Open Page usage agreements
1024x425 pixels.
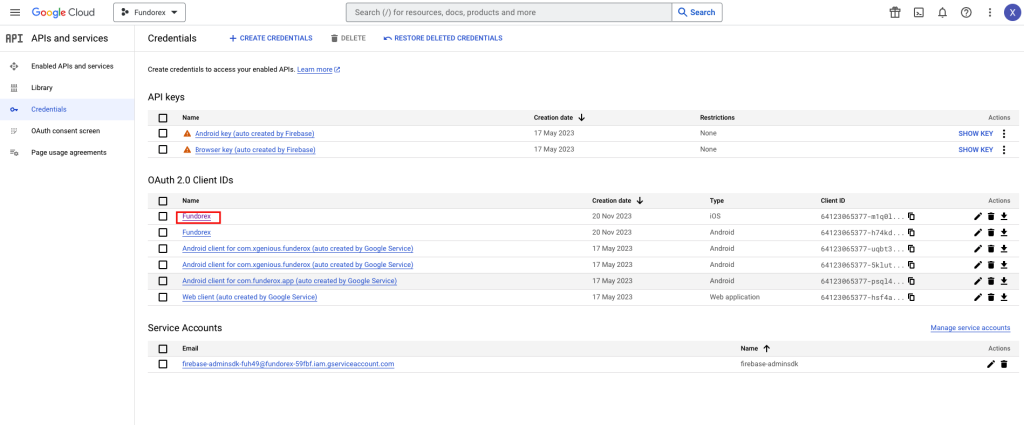coord(67,152)
